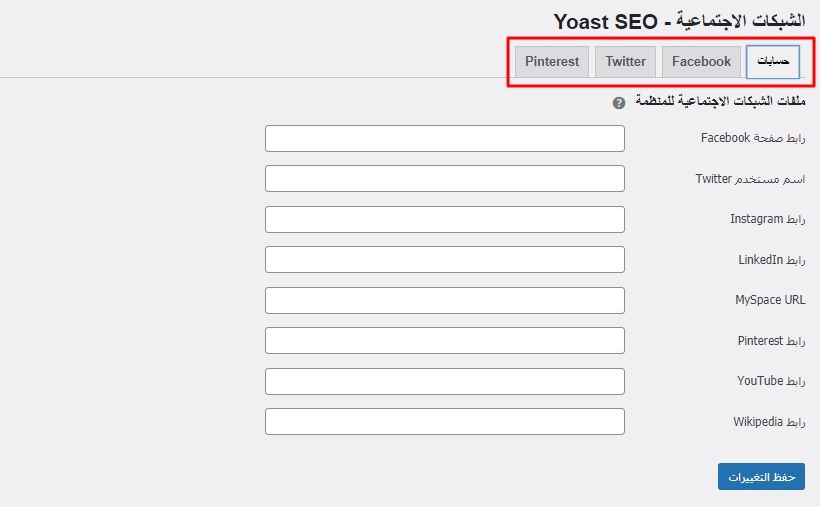Click the MySpace URL label
The width and height of the screenshot is (820, 507).
click(769, 300)
